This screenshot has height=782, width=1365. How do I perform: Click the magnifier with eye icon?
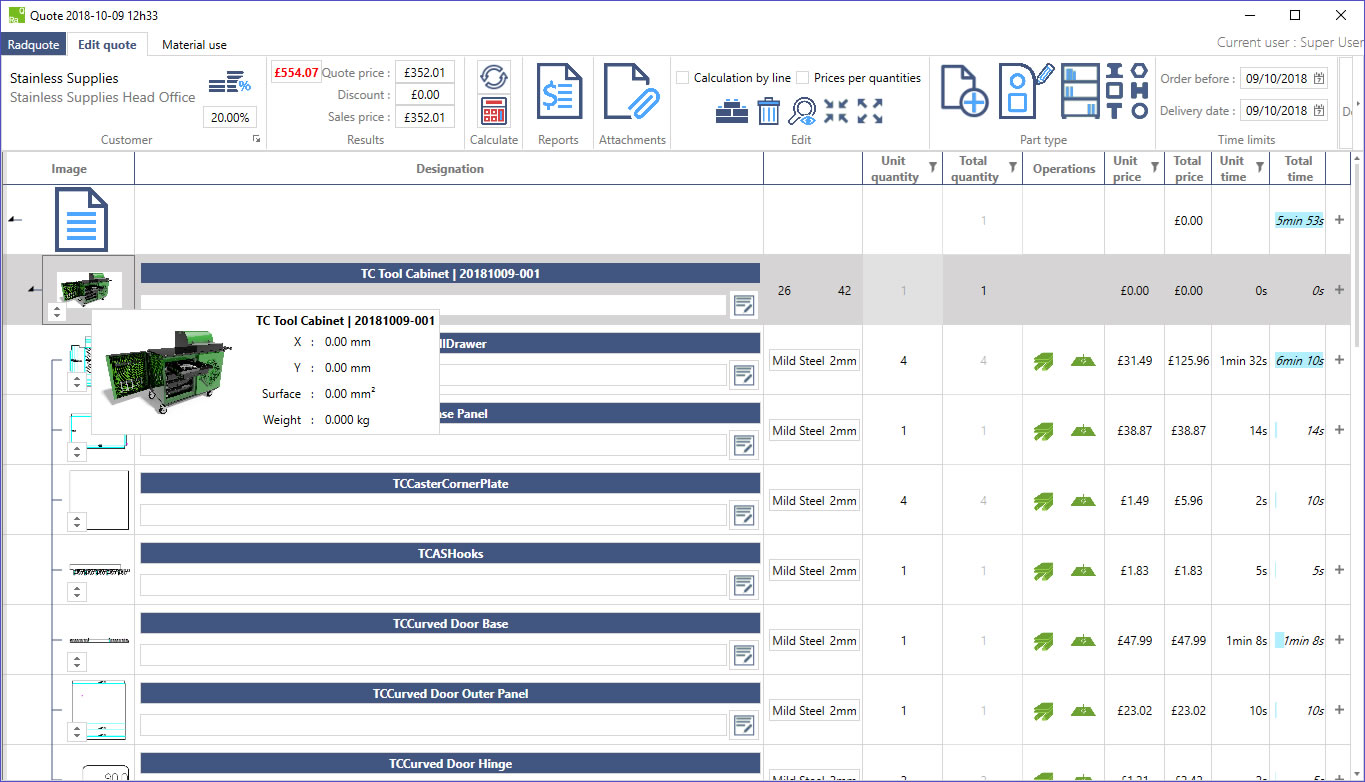point(802,111)
